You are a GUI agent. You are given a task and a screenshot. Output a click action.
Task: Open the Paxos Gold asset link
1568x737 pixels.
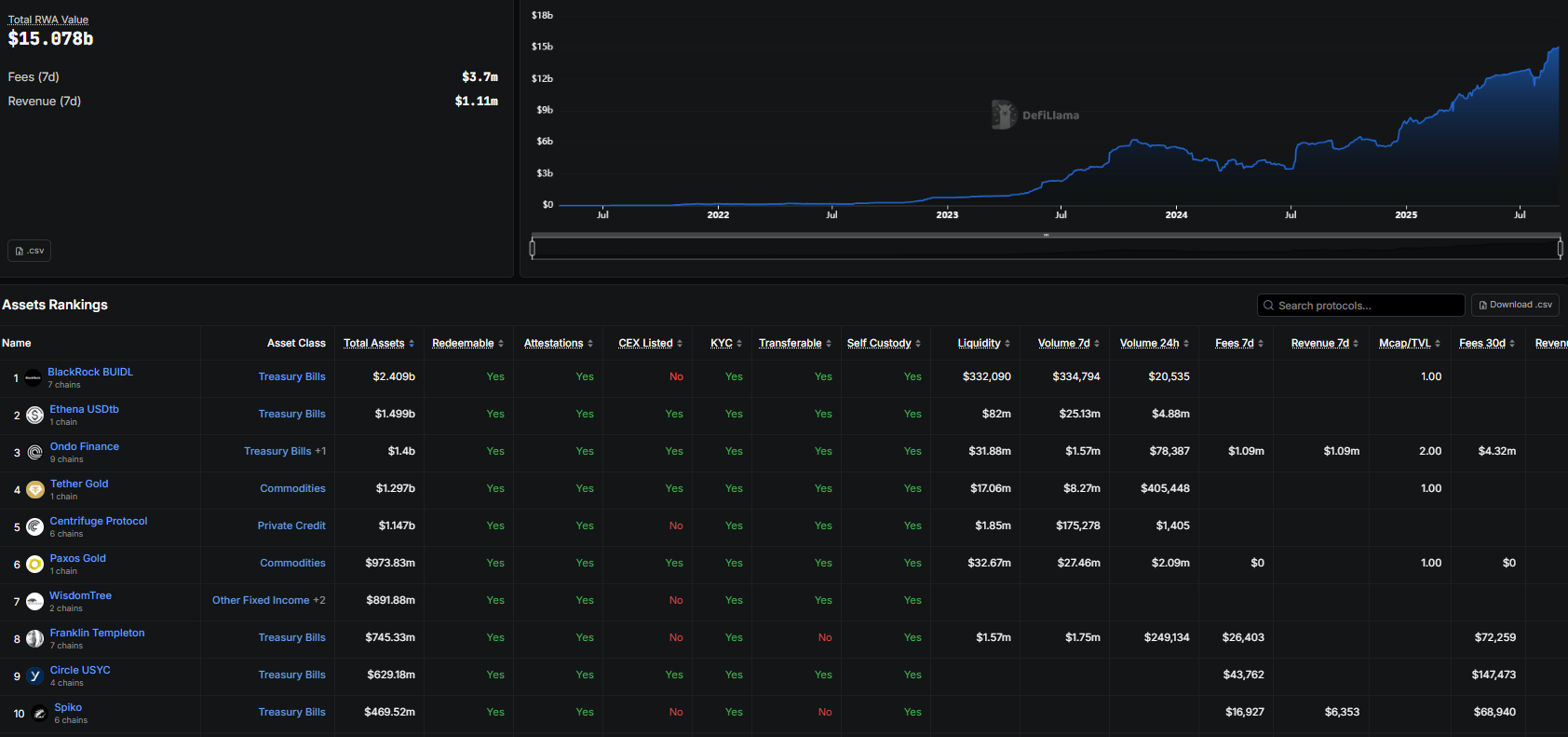[77, 558]
